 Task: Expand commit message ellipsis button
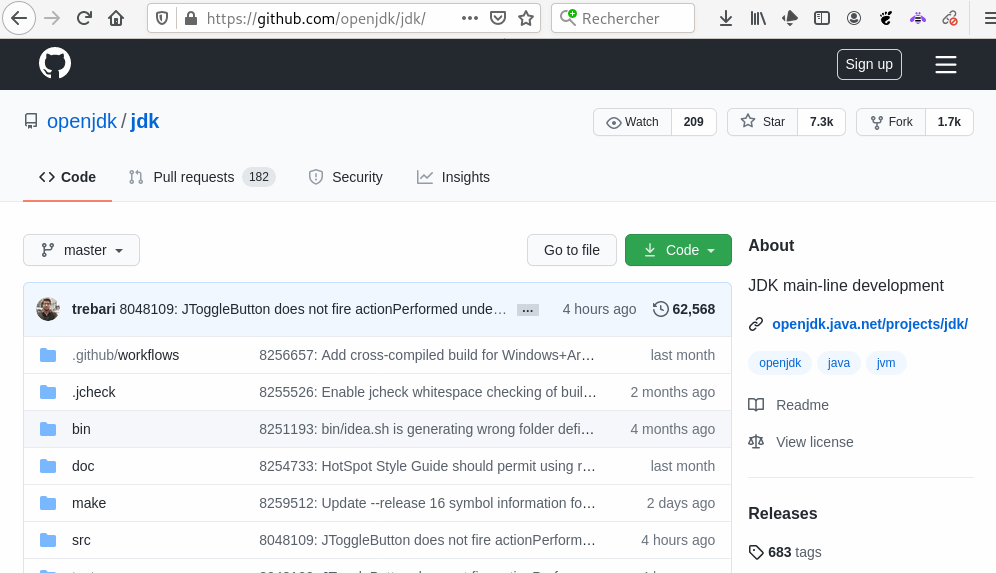528,310
